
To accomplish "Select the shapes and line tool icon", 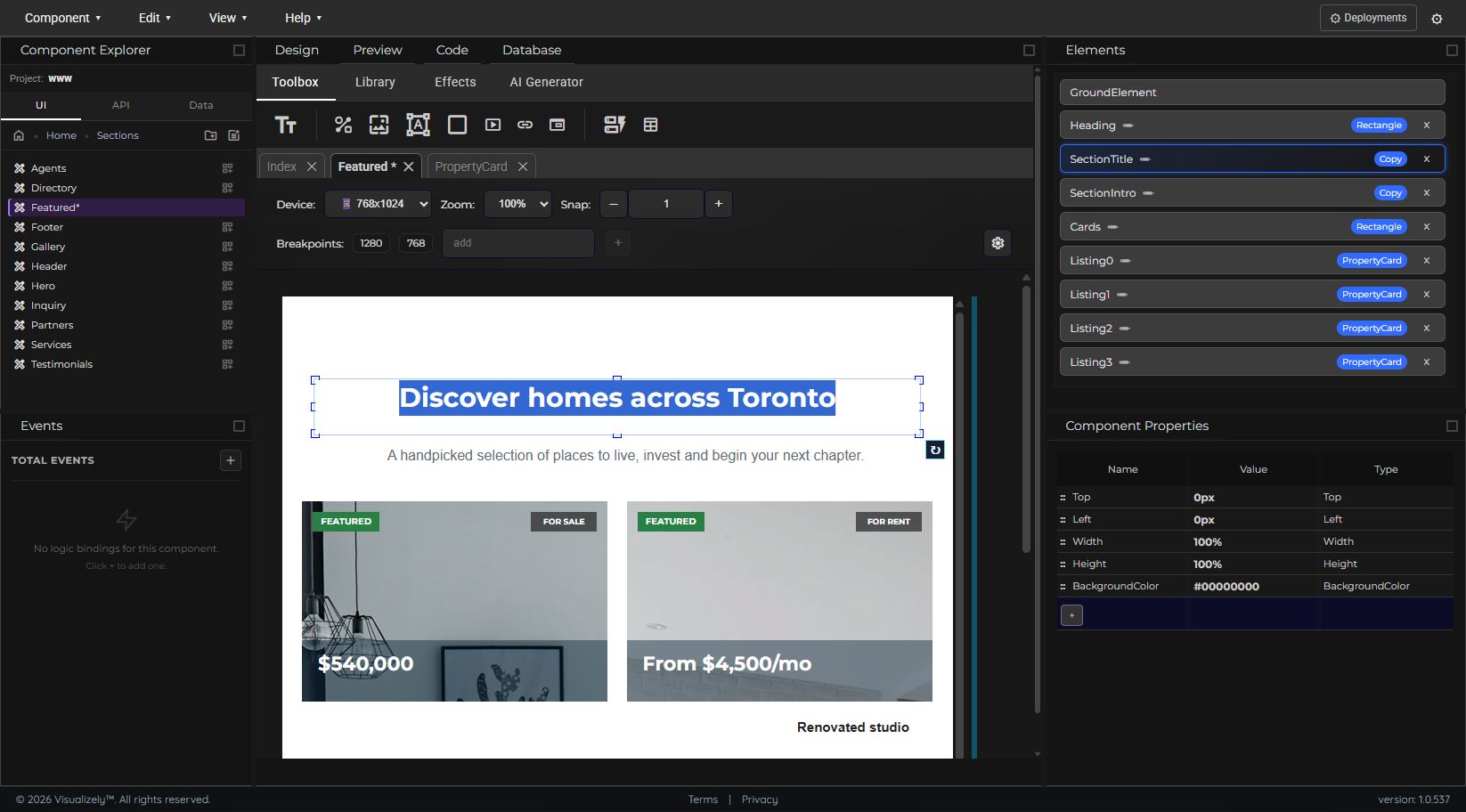I will coord(343,125).
